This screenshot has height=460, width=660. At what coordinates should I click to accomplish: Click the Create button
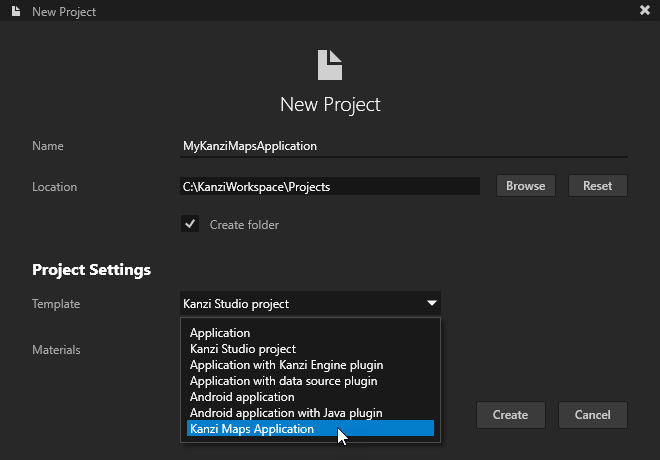pyautogui.click(x=511, y=415)
